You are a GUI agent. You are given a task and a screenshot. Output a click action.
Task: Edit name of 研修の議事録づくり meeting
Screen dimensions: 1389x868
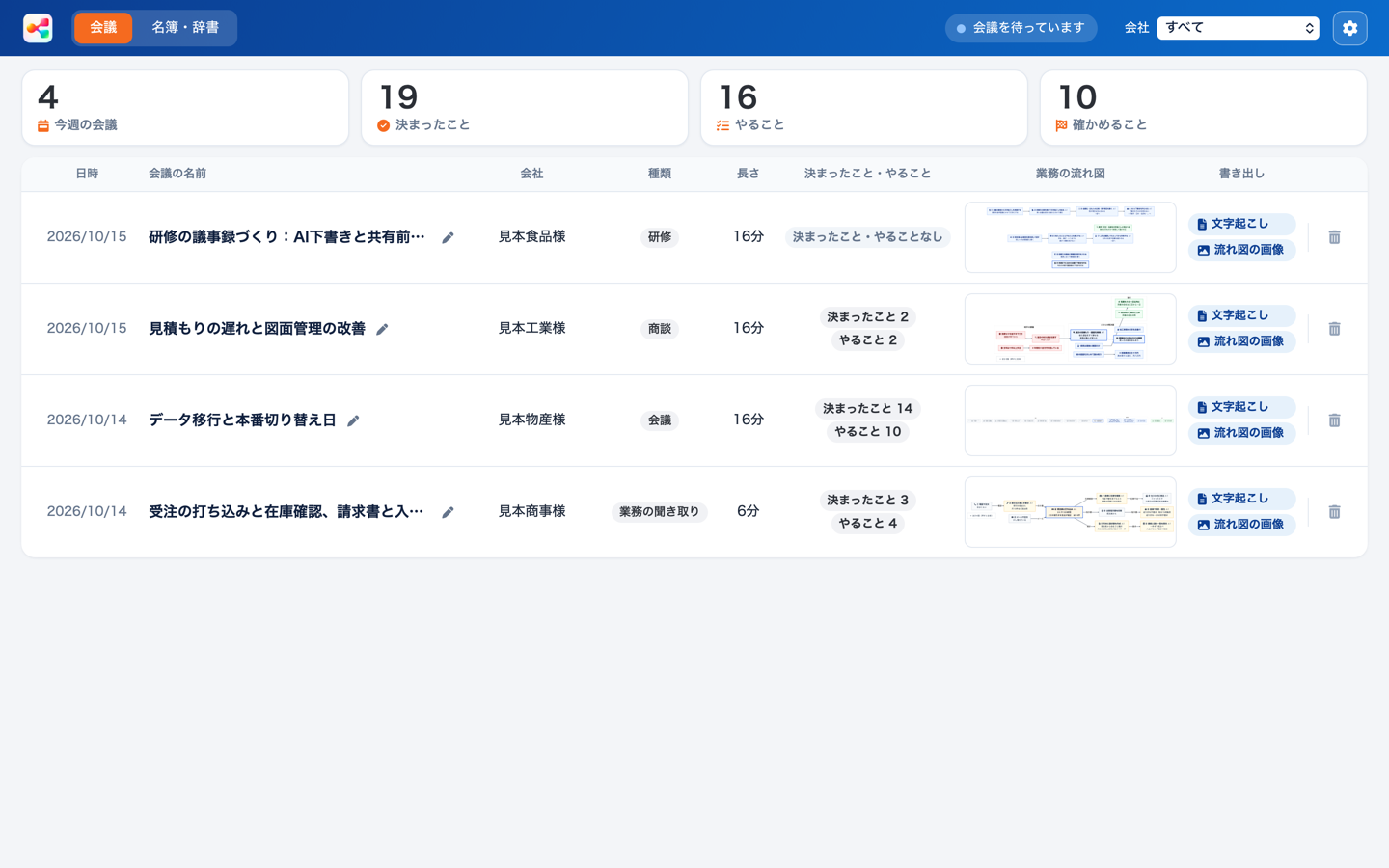click(x=448, y=238)
